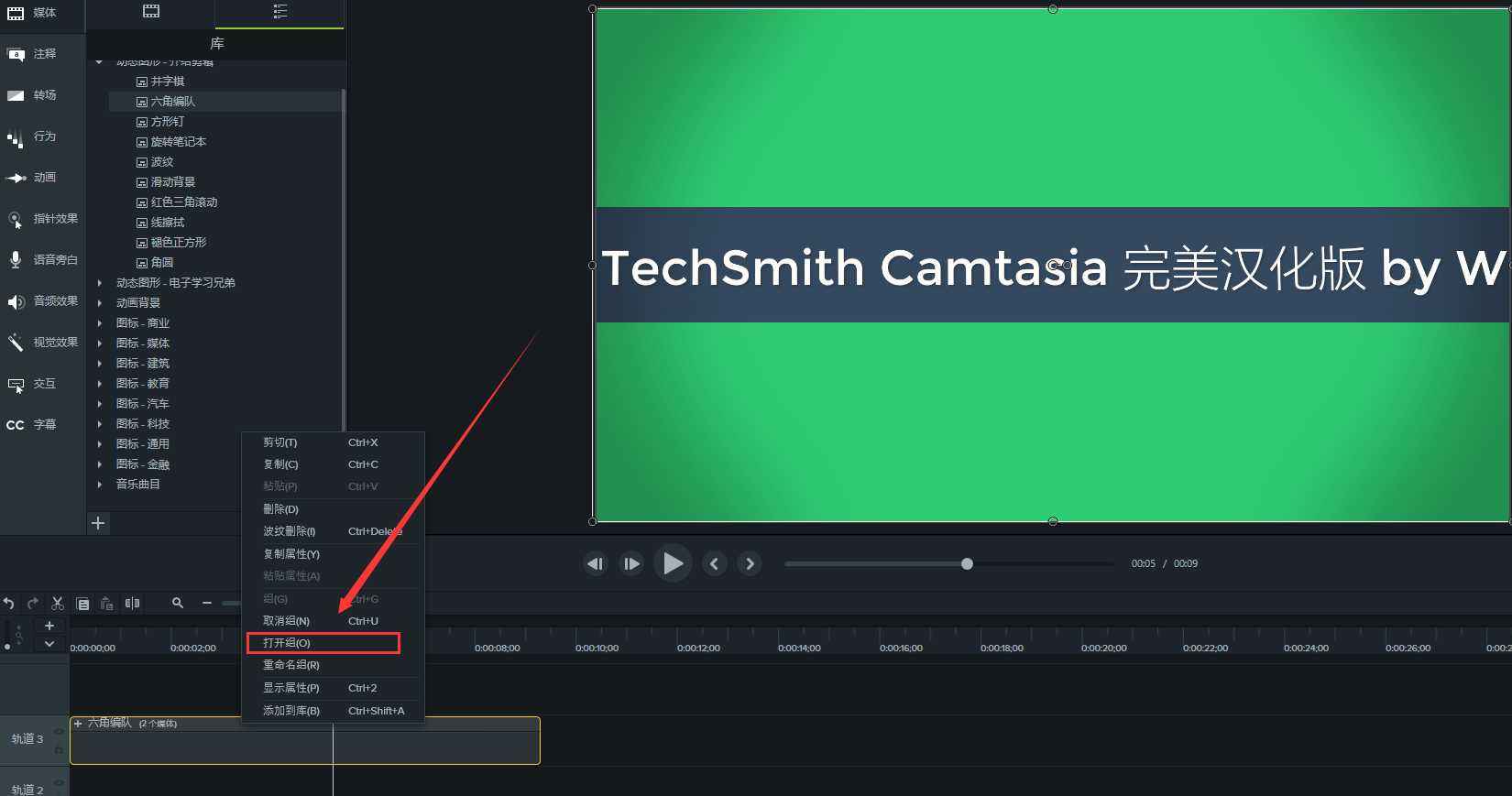The image size is (1512, 796).
Task: Jump to next clip with right chevron
Action: point(750,563)
